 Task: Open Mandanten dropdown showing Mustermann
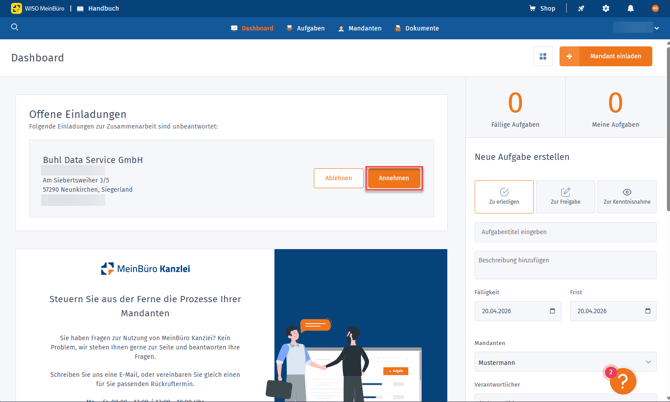click(565, 362)
